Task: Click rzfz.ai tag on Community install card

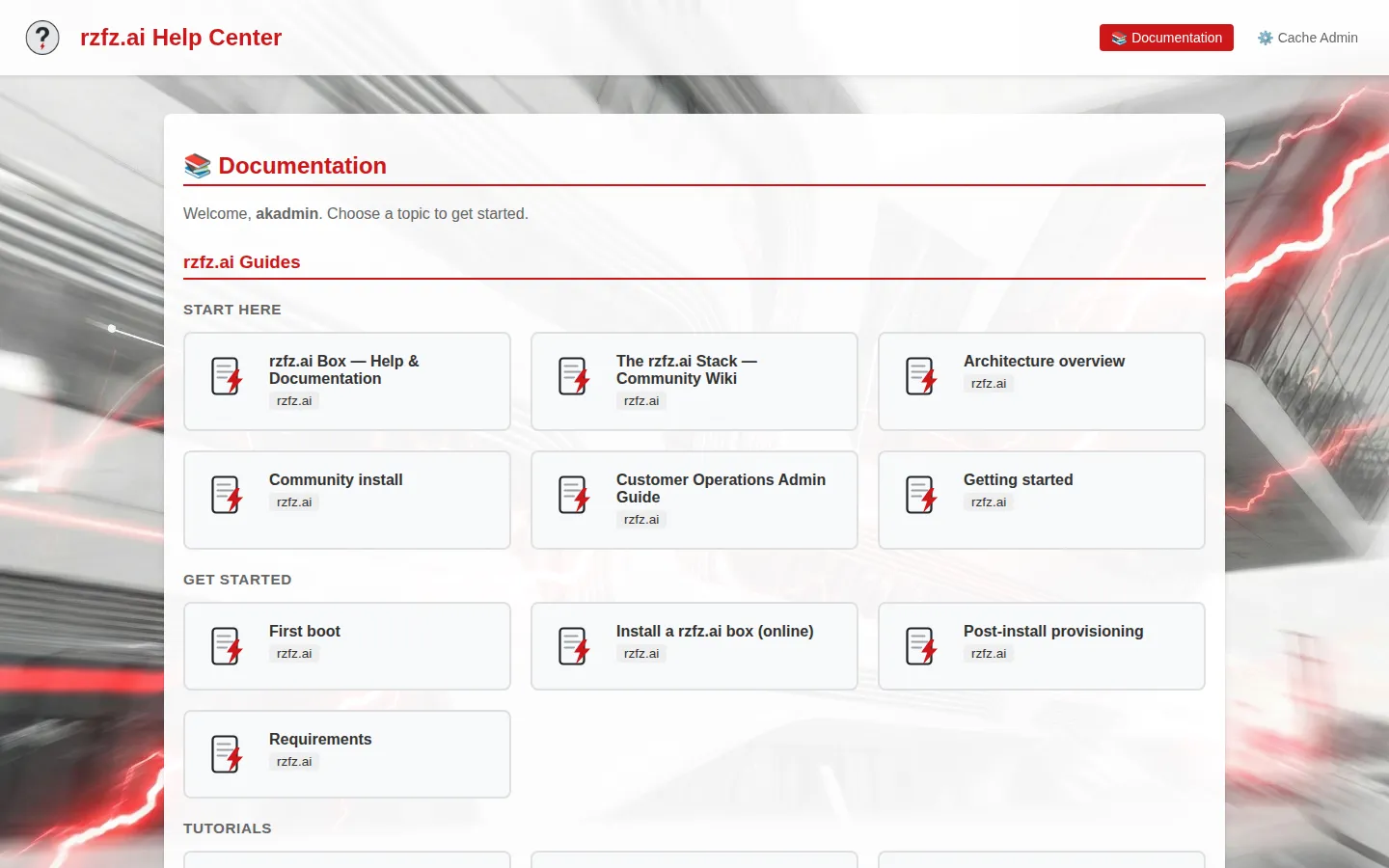Action: [294, 502]
